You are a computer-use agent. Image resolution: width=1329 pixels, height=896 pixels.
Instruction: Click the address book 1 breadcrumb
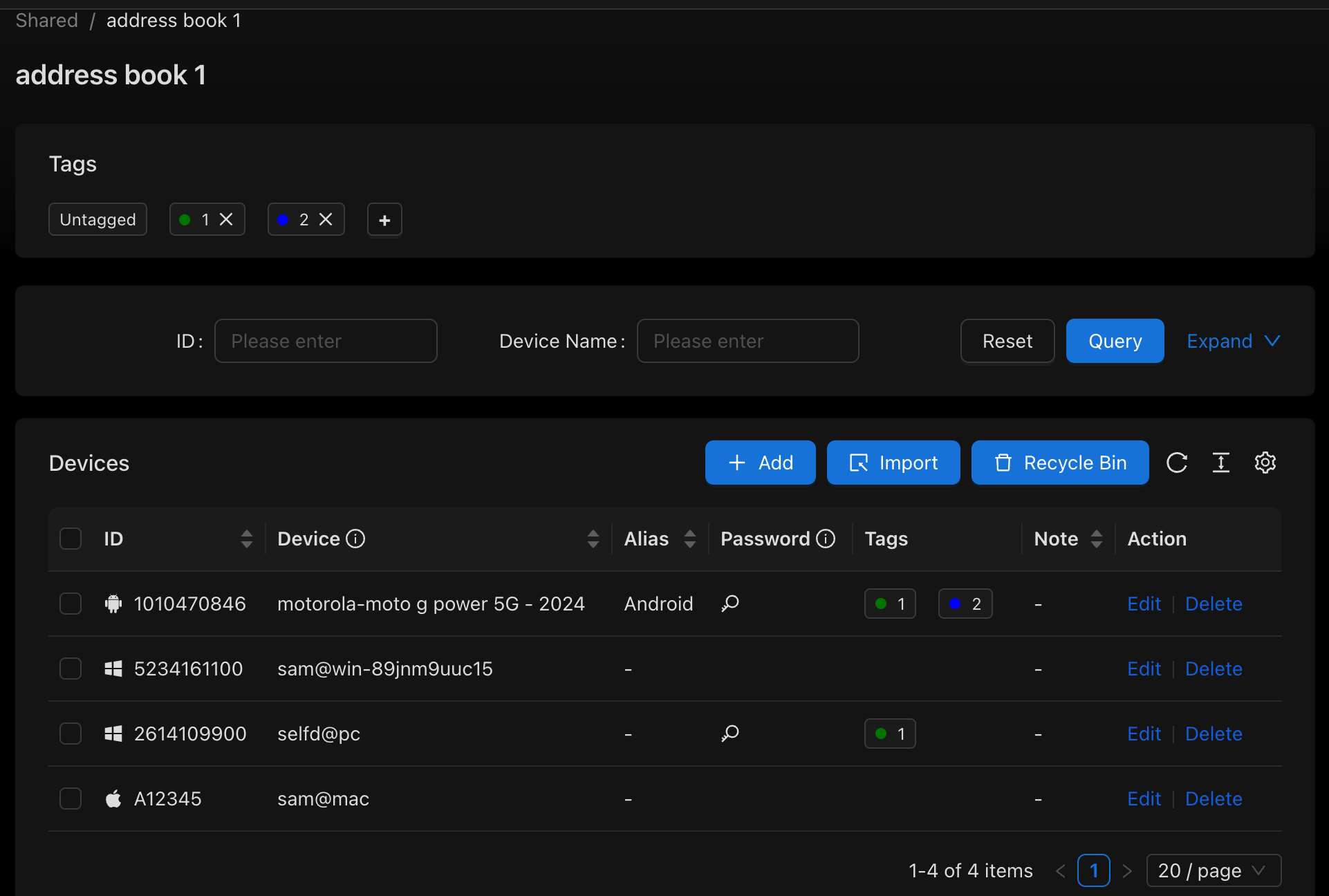(174, 21)
